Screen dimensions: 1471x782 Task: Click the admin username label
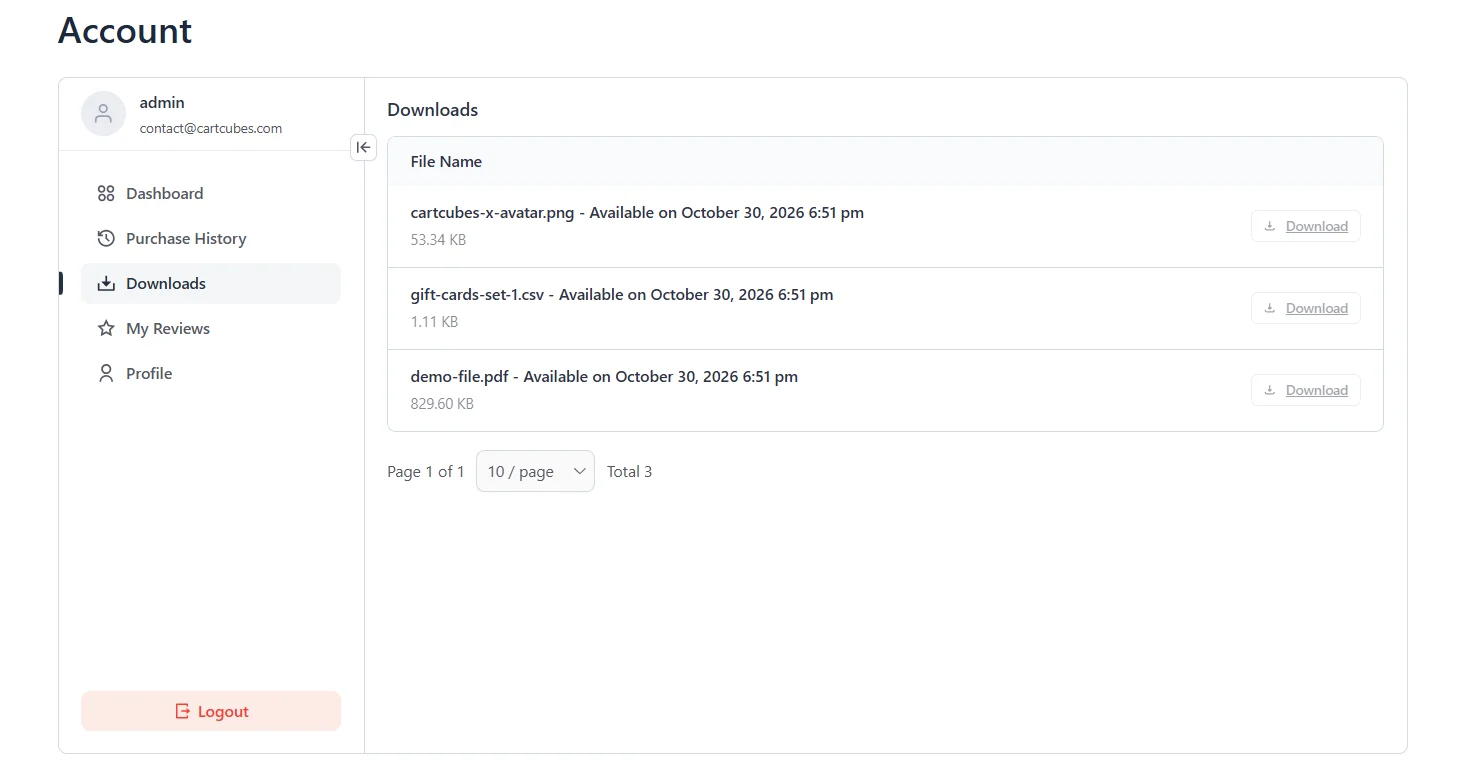point(162,103)
